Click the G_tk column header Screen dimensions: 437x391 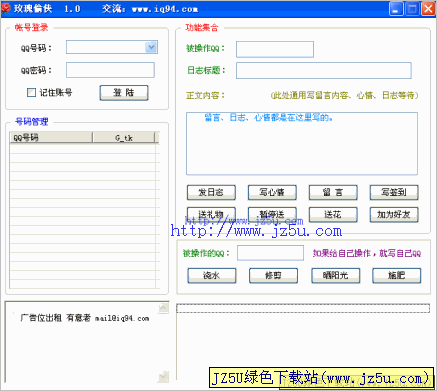coord(124,137)
